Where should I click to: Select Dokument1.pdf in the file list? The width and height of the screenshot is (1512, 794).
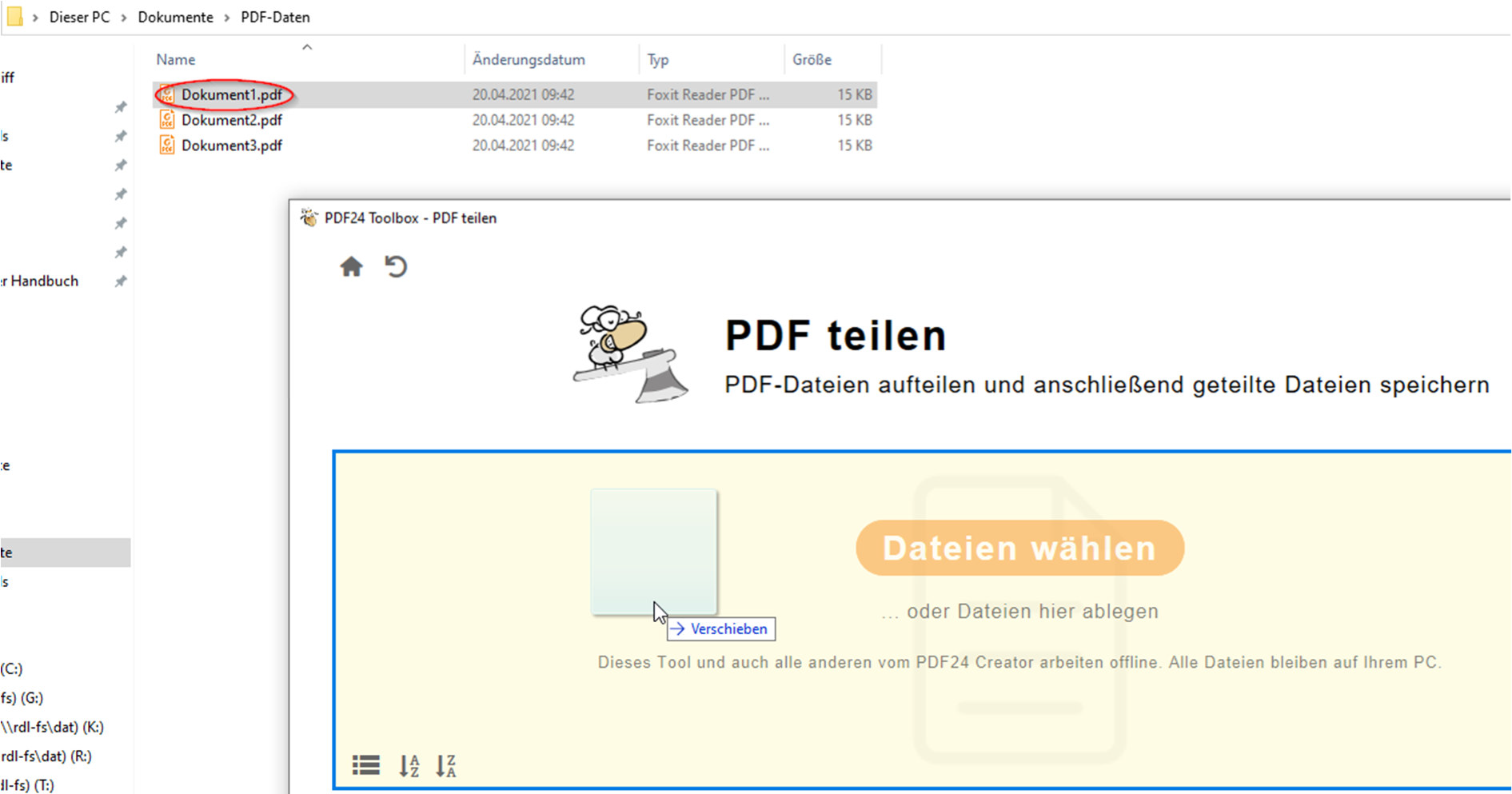click(233, 94)
